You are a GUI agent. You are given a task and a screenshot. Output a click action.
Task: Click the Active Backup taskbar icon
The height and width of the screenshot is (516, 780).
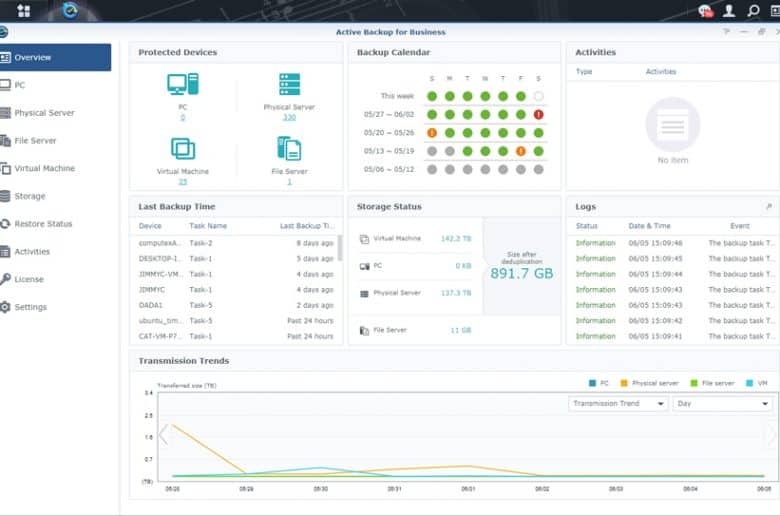[70, 10]
